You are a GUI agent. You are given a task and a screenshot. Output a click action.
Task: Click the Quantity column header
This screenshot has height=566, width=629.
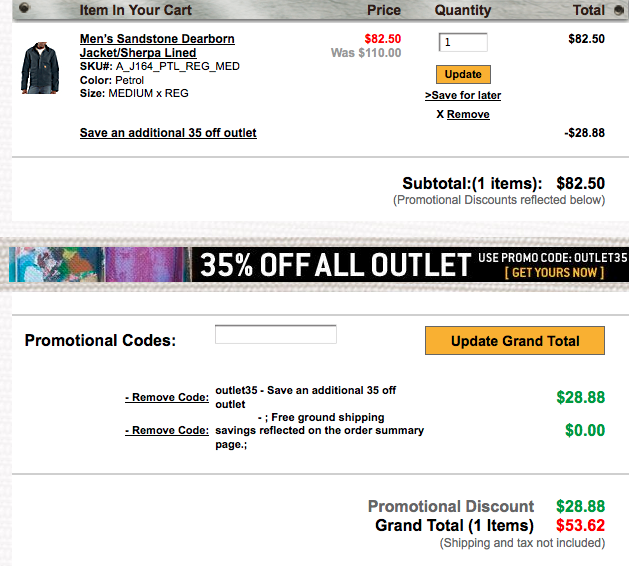pos(463,10)
